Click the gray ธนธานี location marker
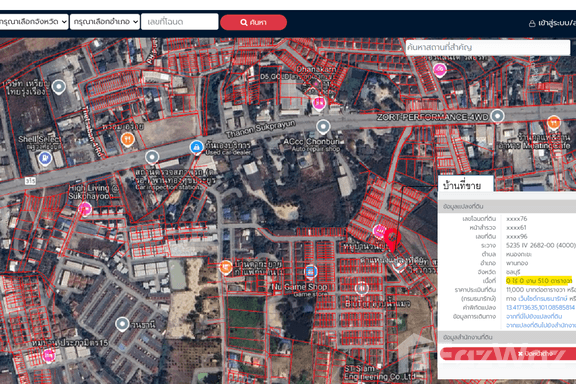This screenshot has width=576, height=384. point(122,324)
